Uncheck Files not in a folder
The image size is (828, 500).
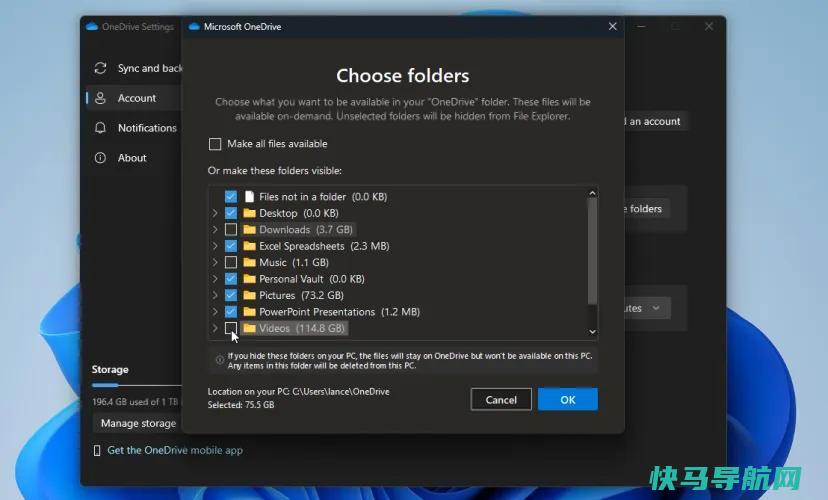[x=231, y=196]
